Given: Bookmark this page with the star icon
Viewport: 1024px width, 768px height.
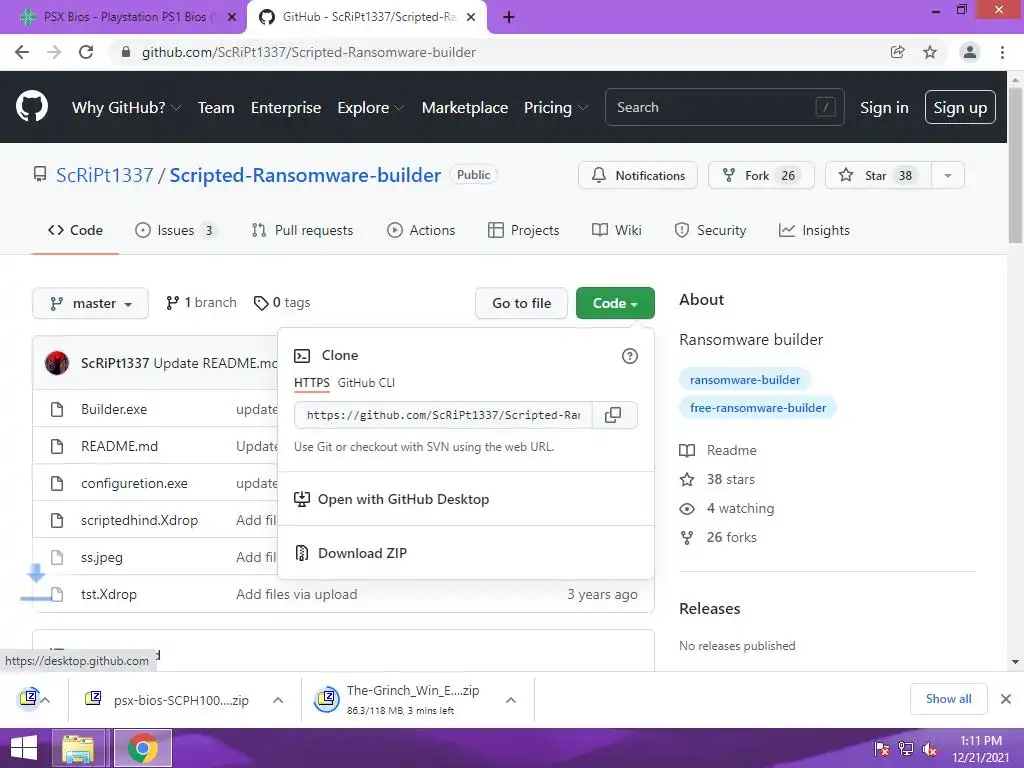Looking at the screenshot, I should point(930,52).
